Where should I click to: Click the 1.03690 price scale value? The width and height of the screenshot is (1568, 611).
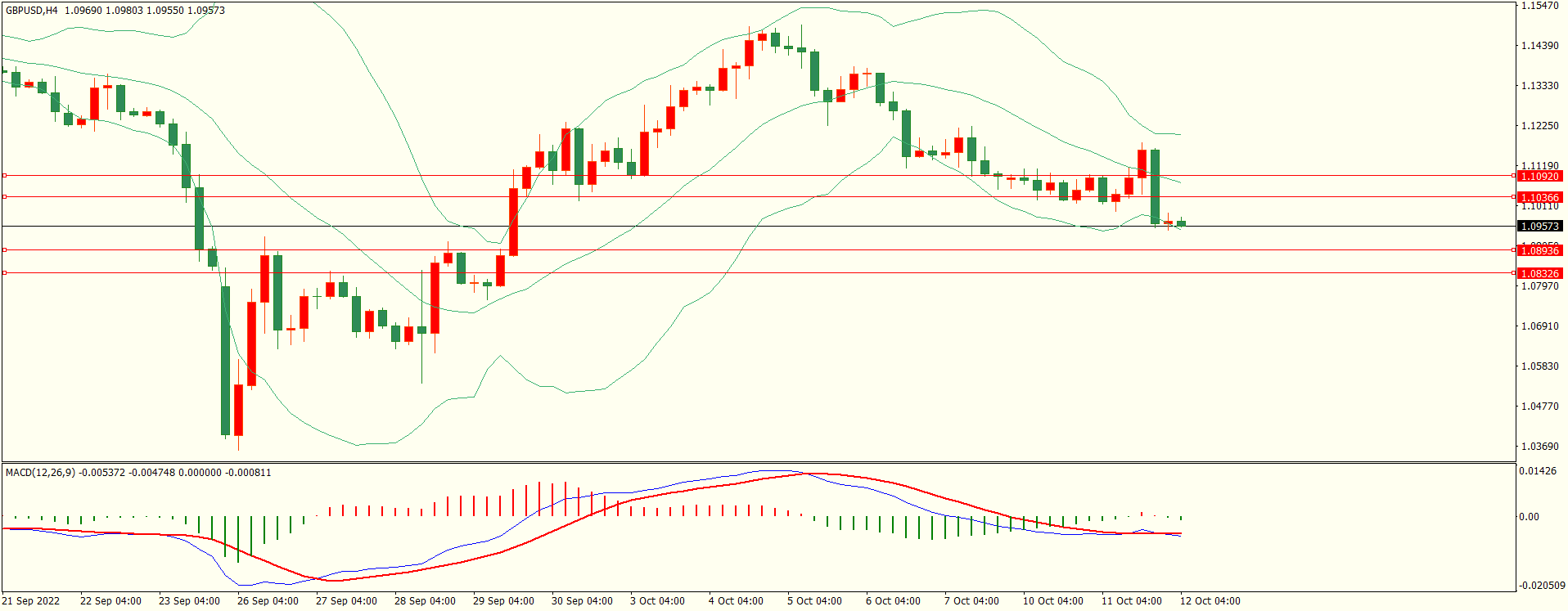coord(1539,447)
